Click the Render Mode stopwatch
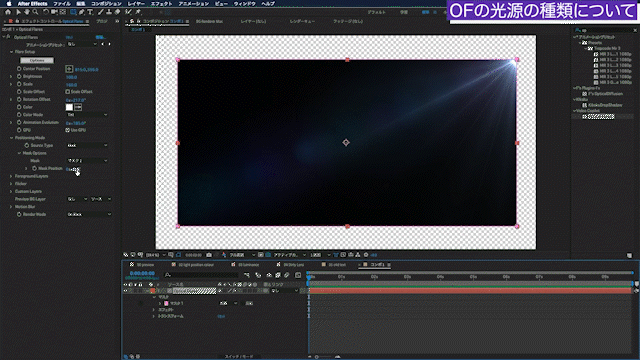Viewport: 640px width, 360px height. (19, 214)
